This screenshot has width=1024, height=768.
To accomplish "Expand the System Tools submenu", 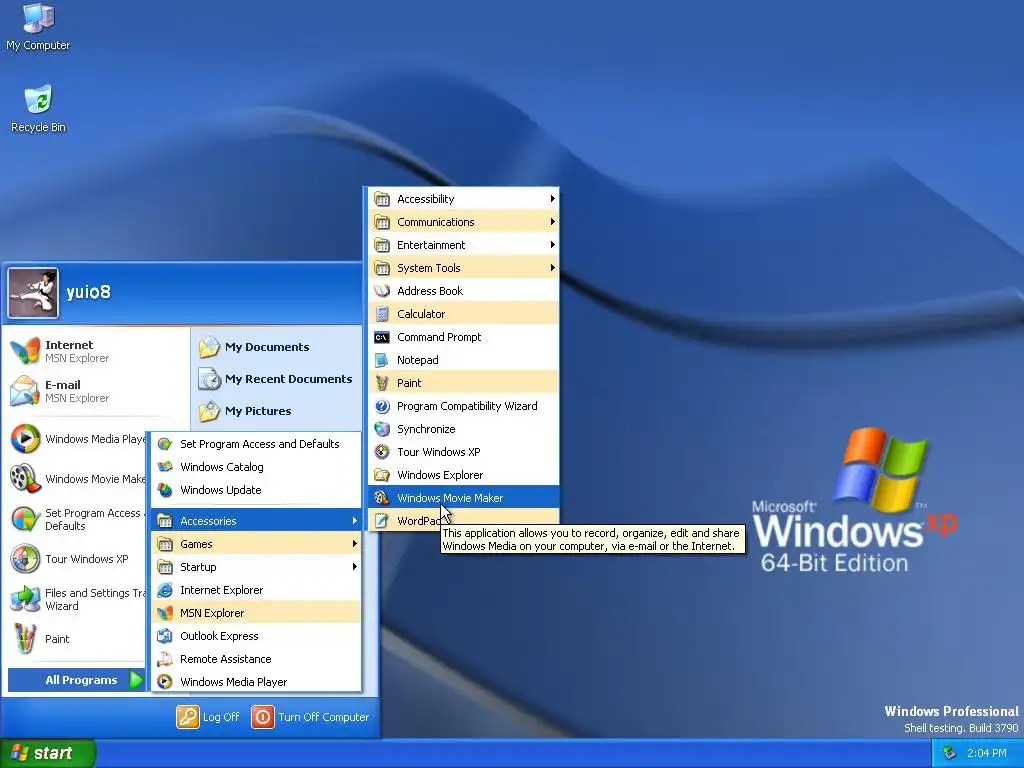I will pos(464,268).
